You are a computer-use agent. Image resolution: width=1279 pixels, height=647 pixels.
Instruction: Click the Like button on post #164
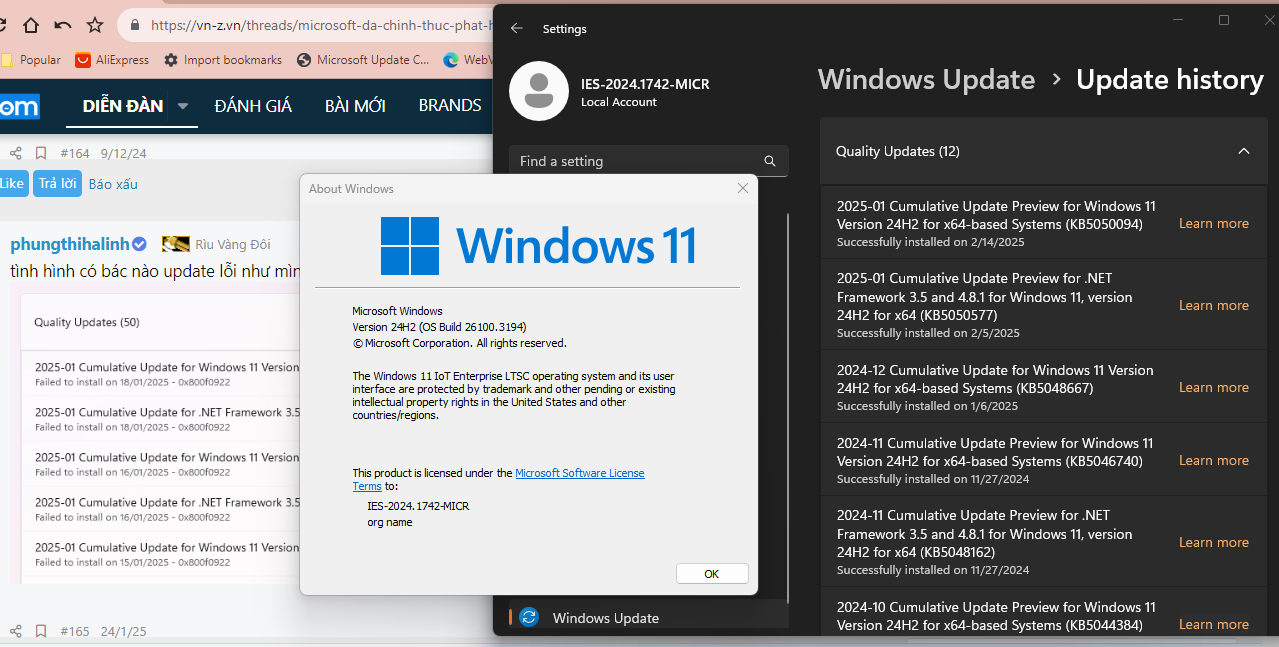pos(12,184)
